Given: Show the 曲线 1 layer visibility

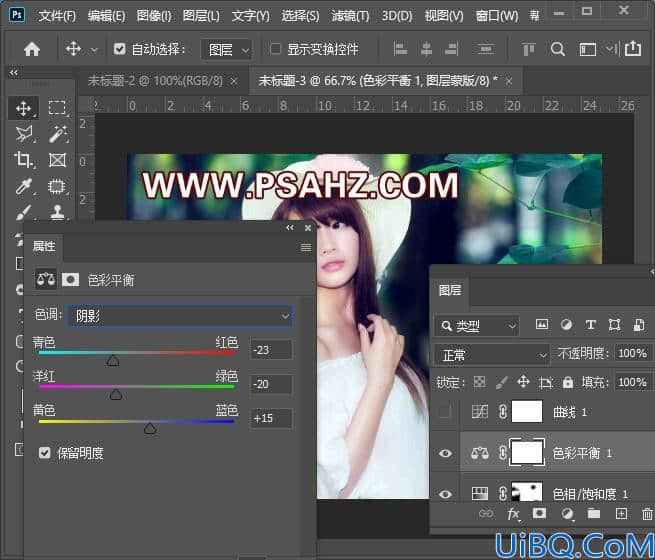Looking at the screenshot, I should pos(445,412).
